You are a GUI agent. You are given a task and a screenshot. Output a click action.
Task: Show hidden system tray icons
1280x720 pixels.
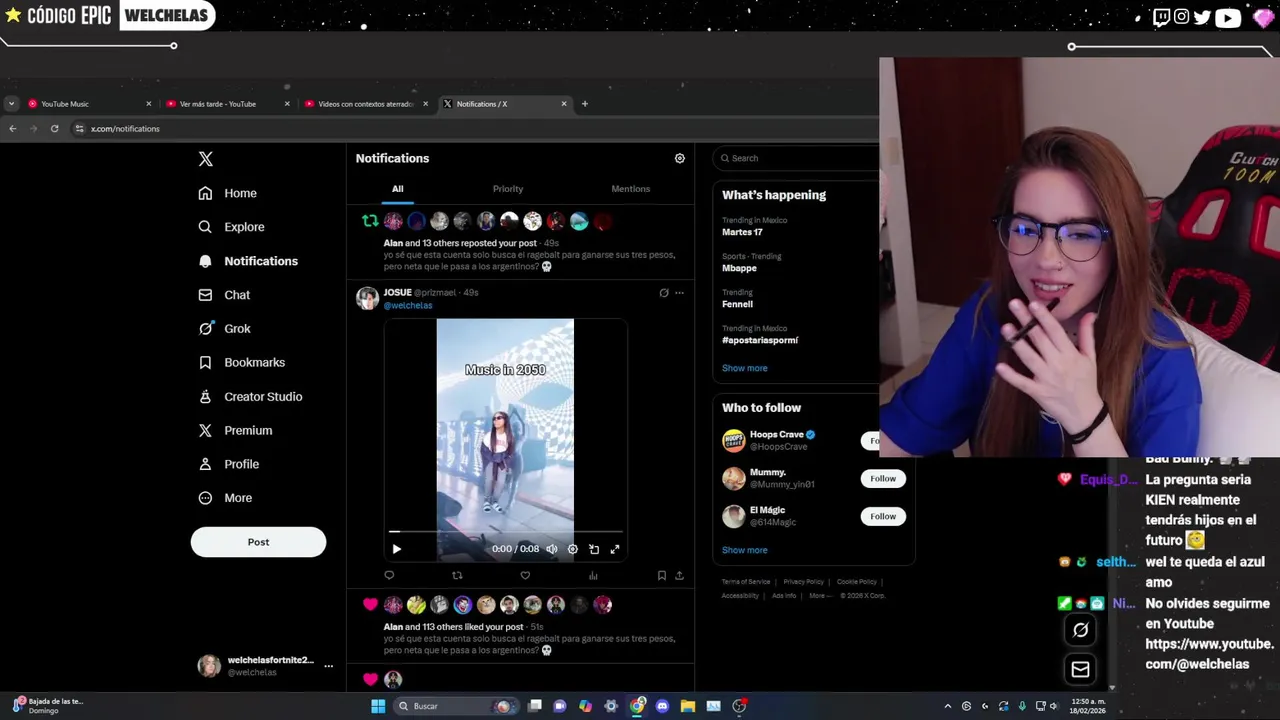948,706
